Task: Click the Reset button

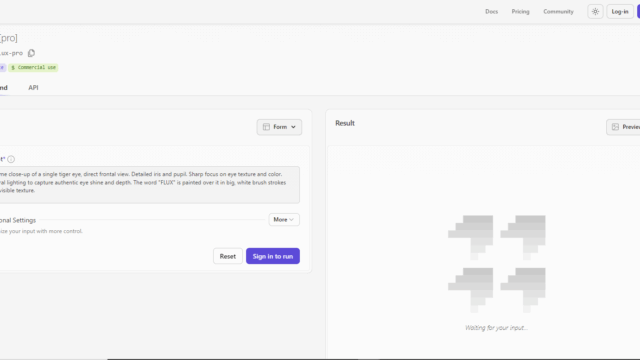Action: (227, 256)
